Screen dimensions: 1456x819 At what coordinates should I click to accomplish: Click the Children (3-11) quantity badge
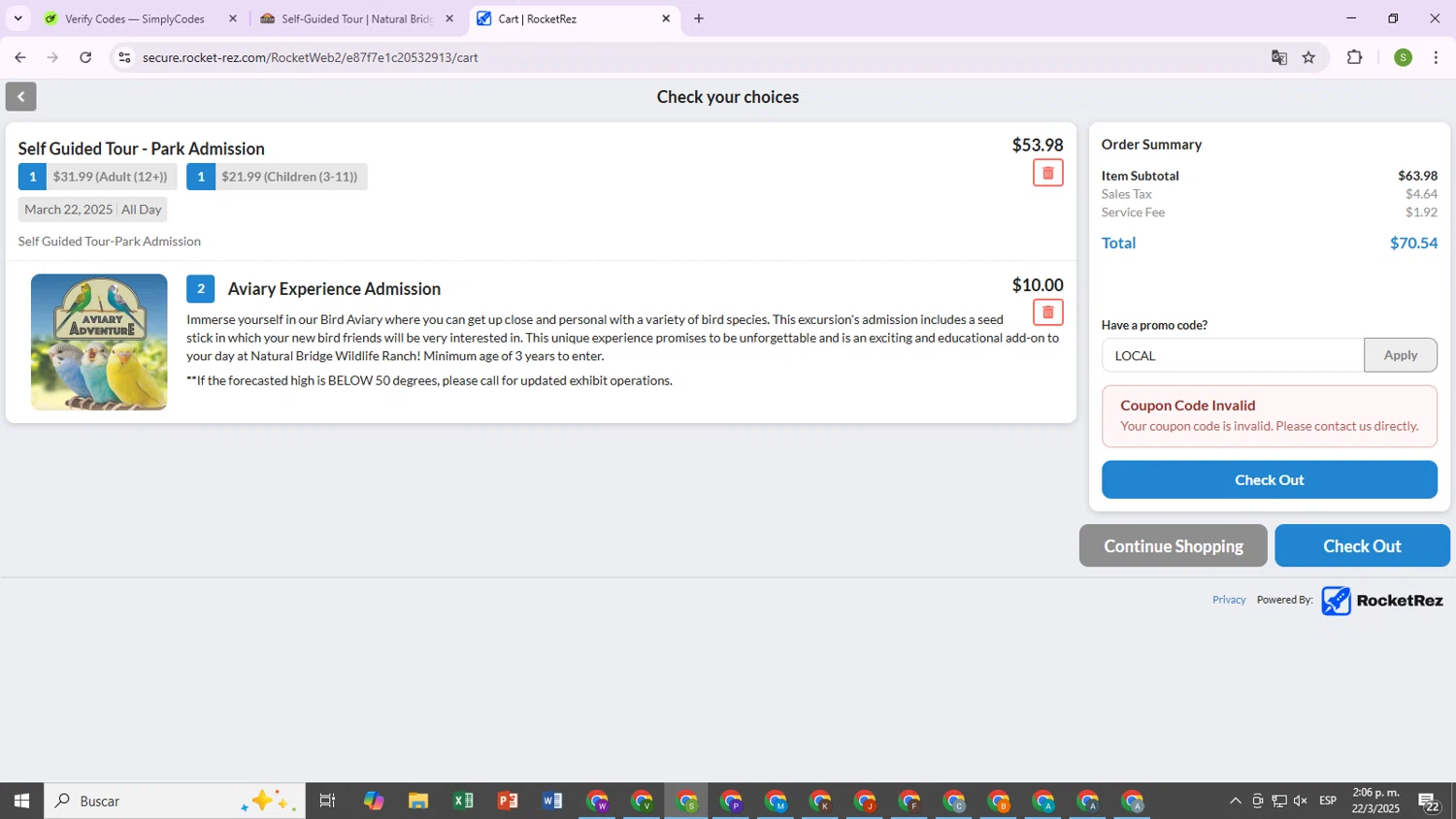201,177
